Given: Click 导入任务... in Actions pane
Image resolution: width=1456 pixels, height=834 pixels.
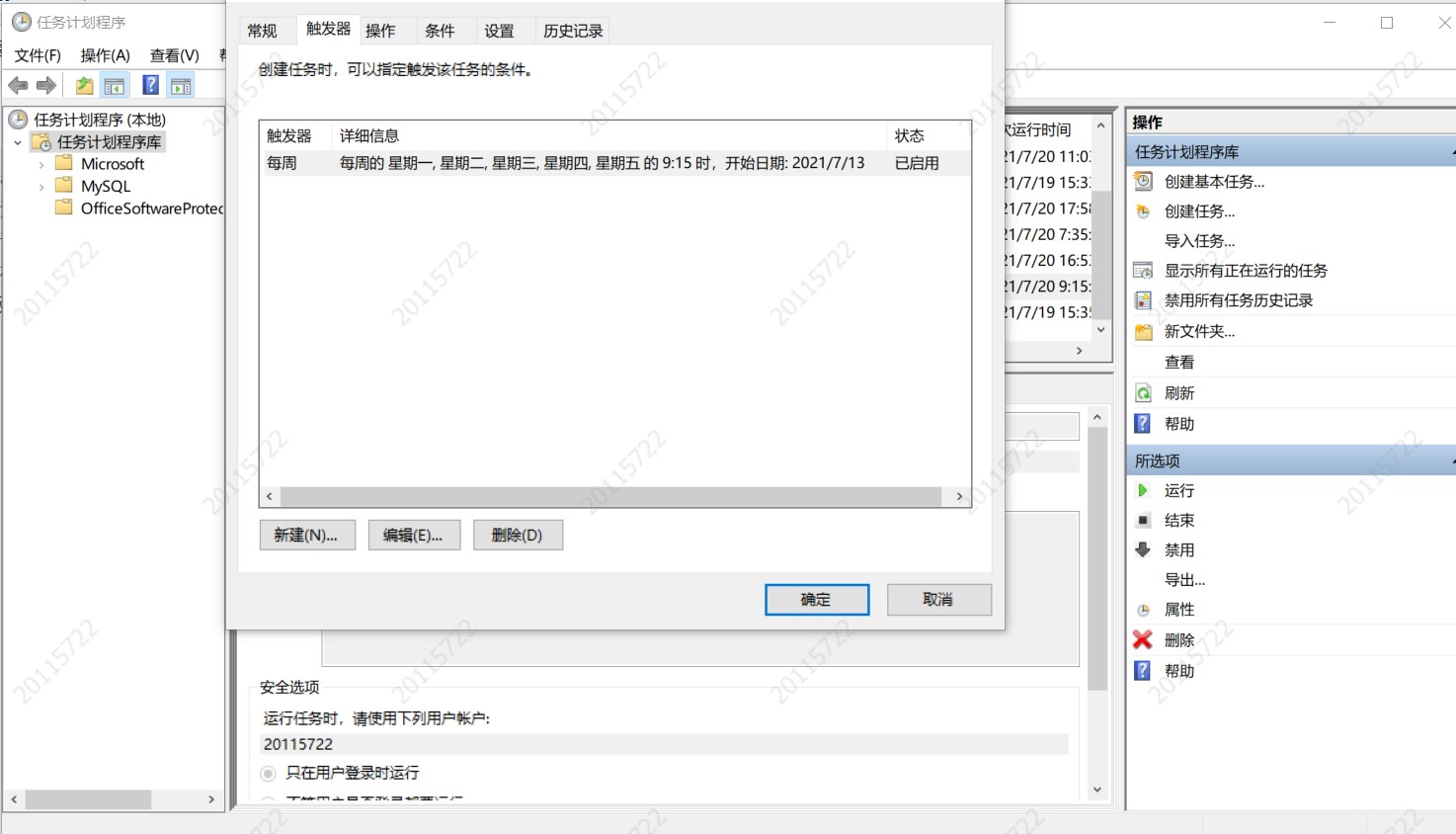Looking at the screenshot, I should click(x=1199, y=241).
